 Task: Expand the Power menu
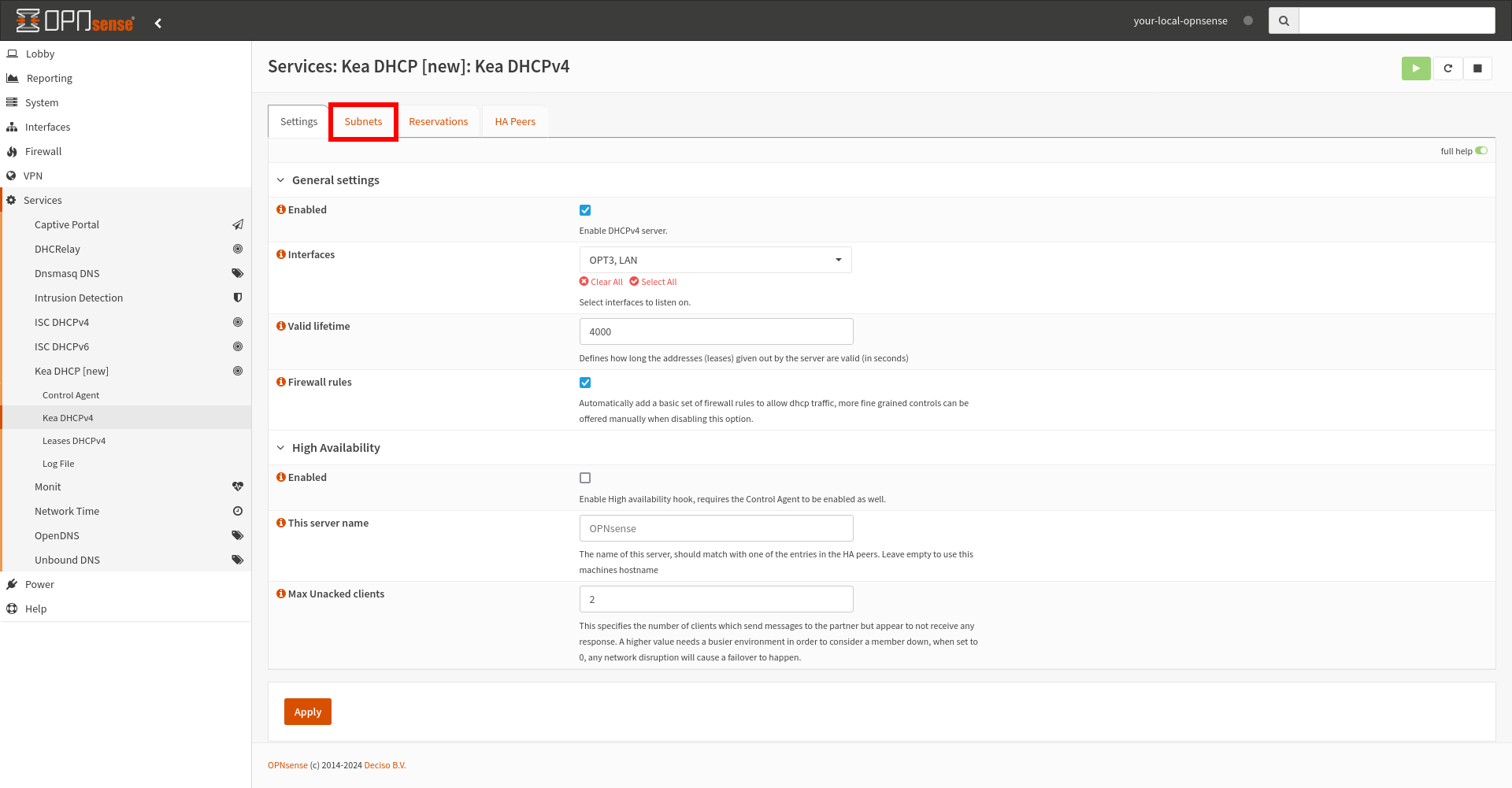click(126, 584)
